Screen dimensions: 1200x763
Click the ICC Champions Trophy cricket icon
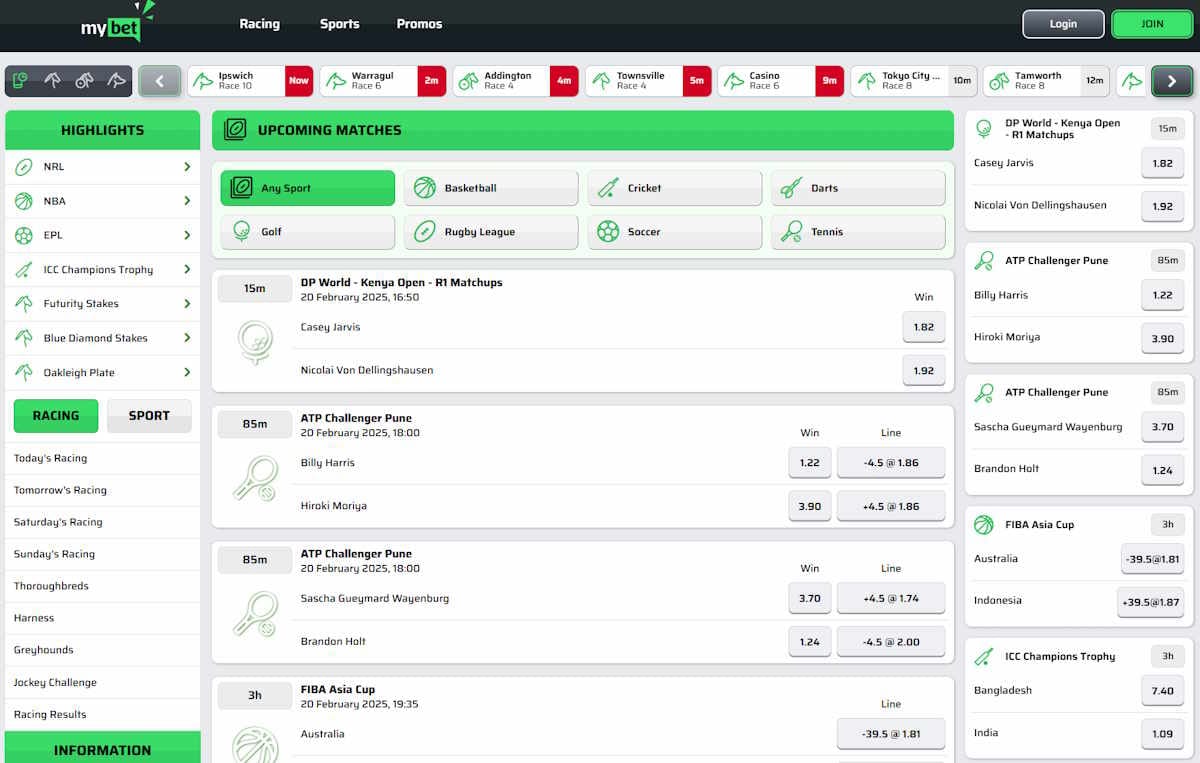click(x=24, y=270)
